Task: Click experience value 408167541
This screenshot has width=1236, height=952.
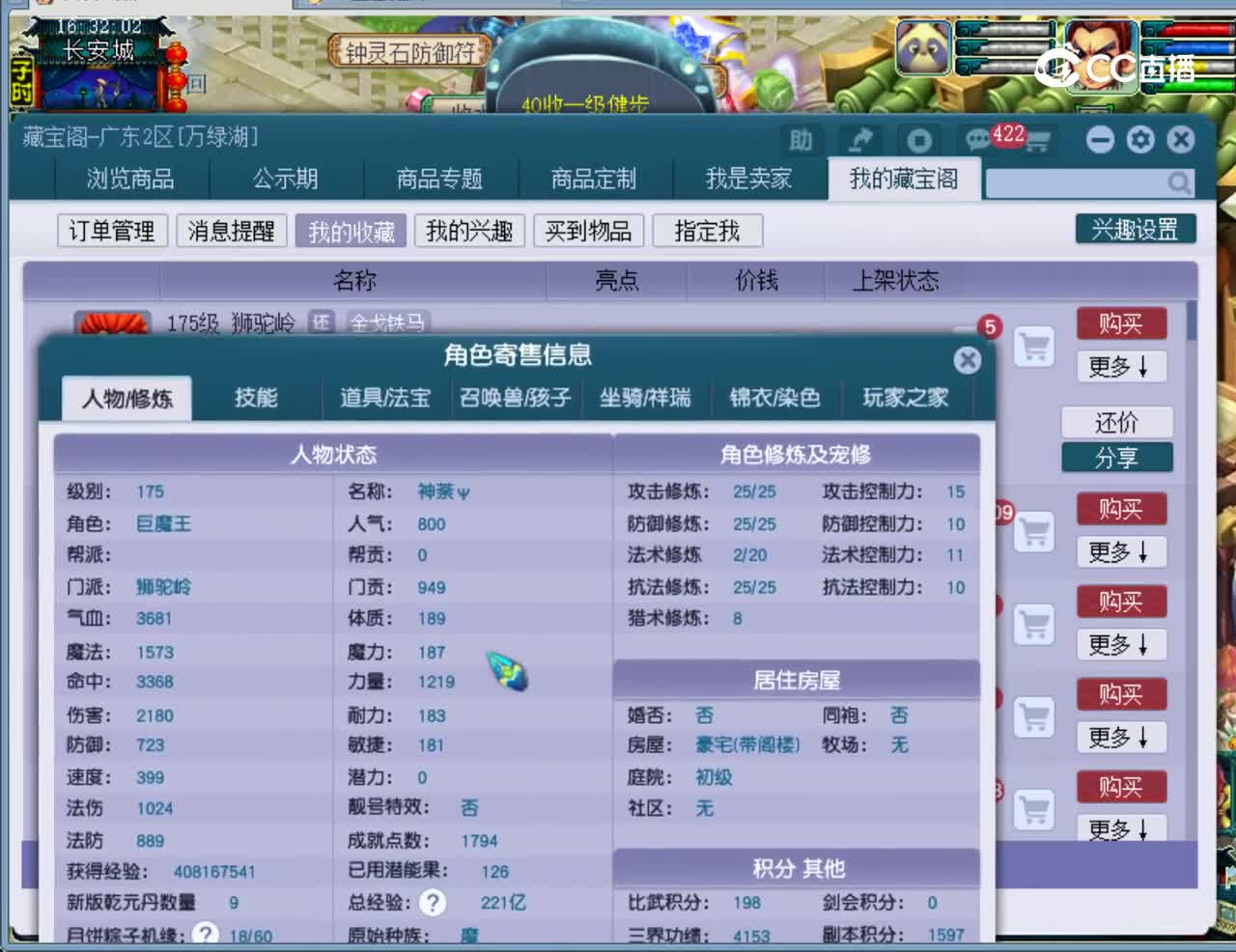Action: 214,872
